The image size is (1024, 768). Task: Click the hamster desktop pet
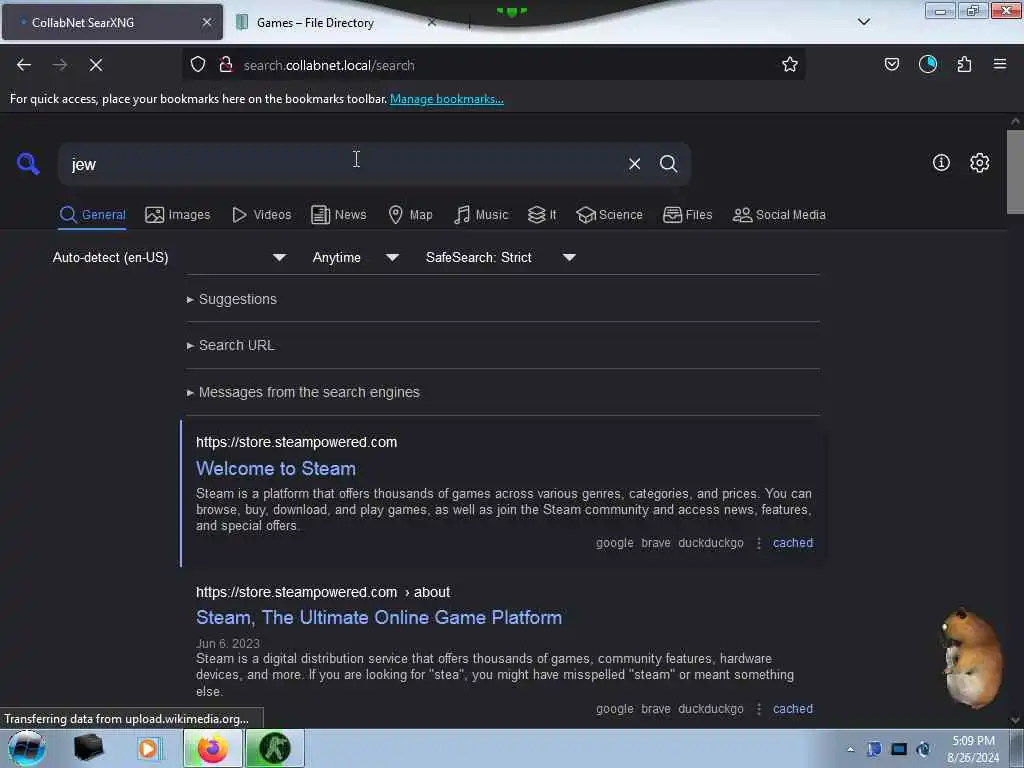coord(971,658)
